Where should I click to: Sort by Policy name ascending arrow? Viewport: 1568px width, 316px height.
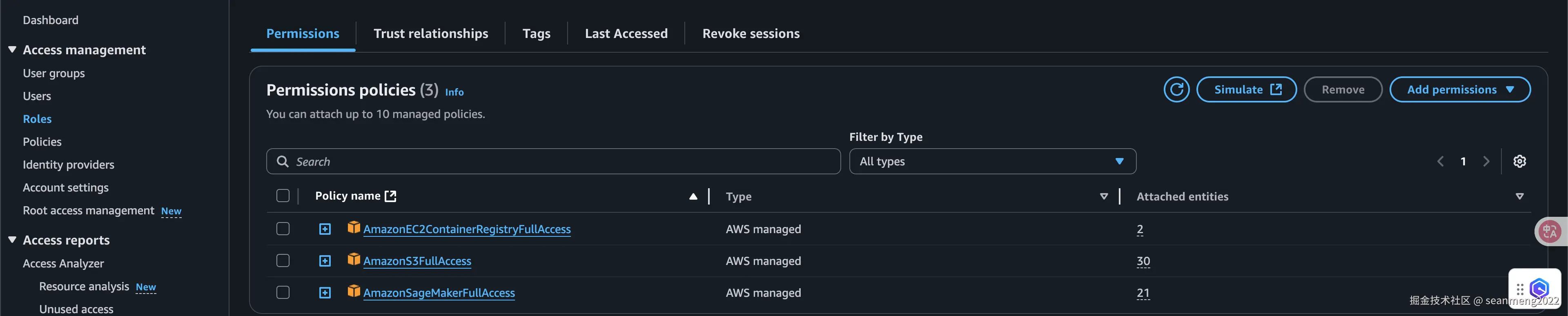(x=693, y=196)
